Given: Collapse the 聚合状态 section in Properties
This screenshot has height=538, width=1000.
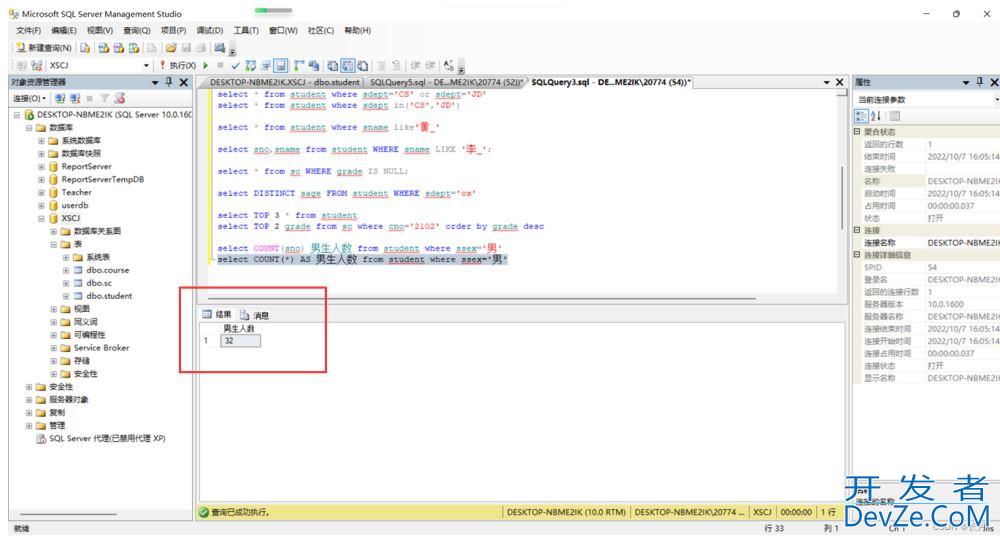Looking at the screenshot, I should tap(857, 131).
